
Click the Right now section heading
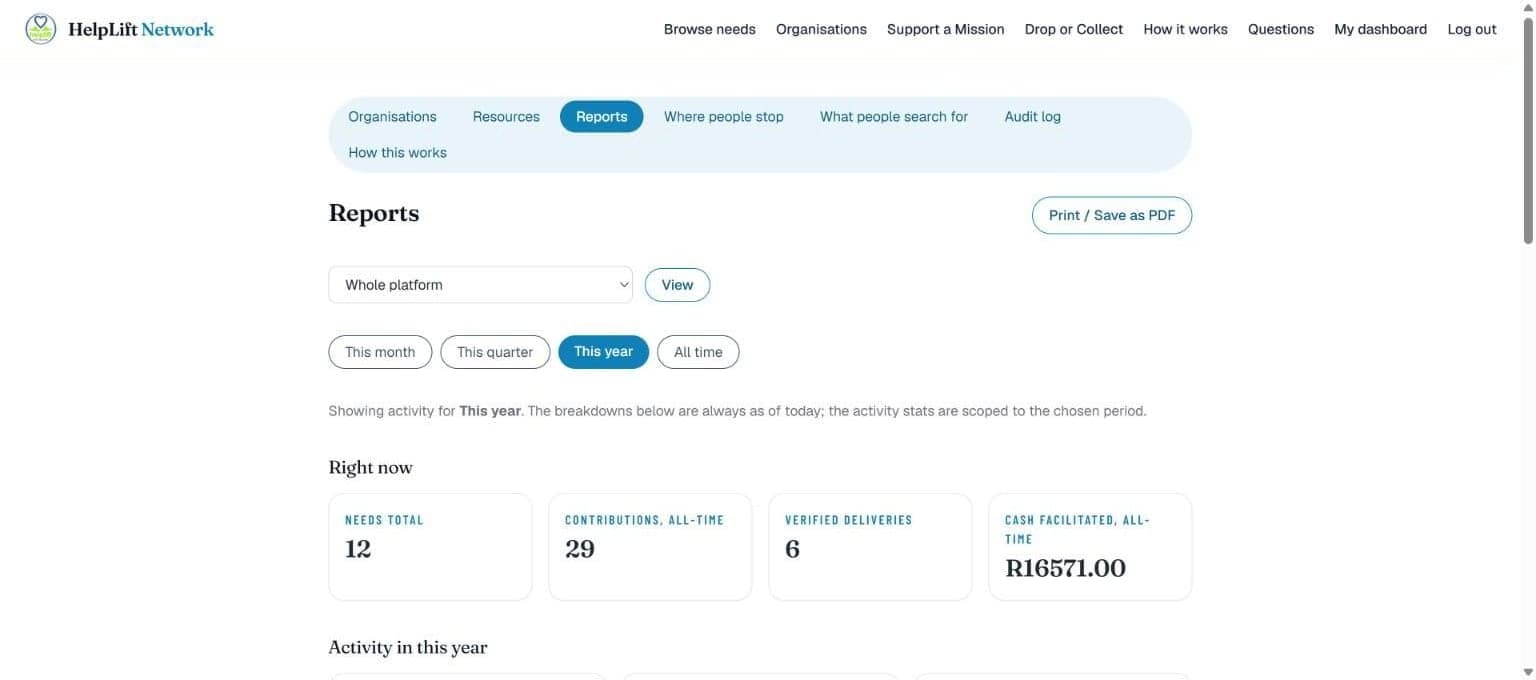[370, 467]
